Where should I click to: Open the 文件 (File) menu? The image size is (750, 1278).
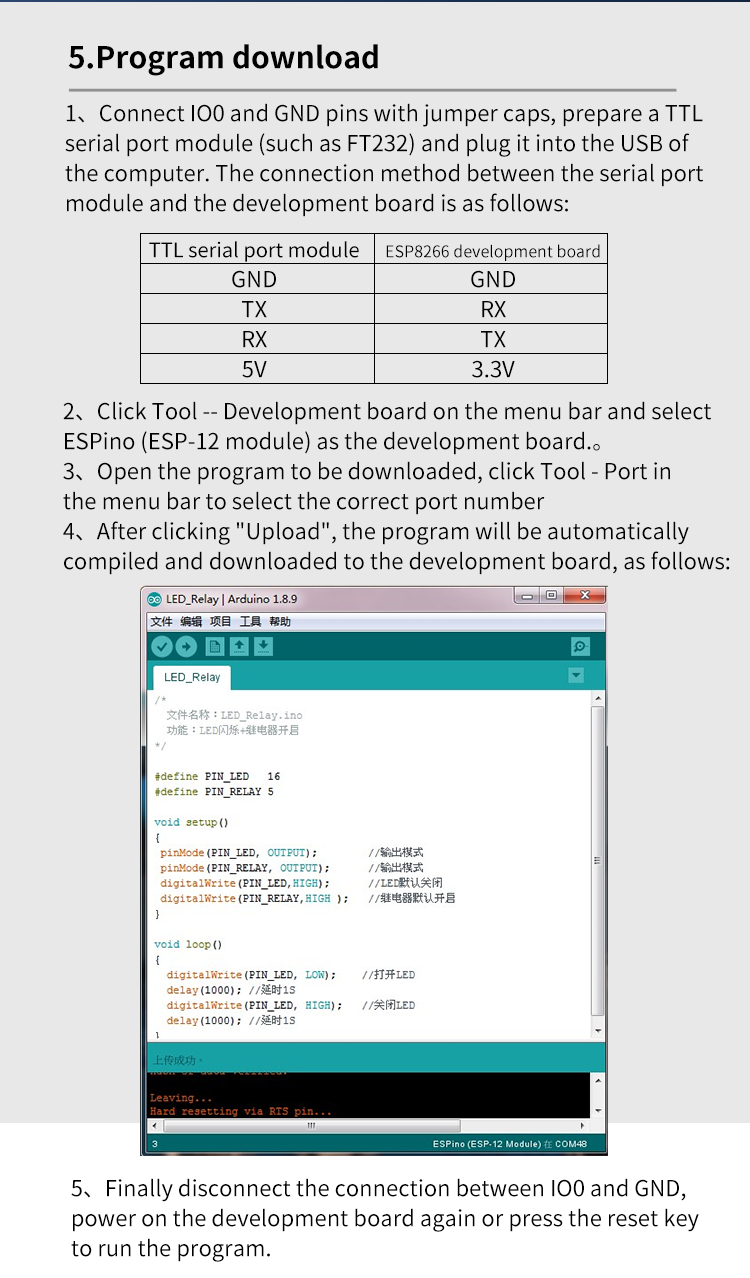point(161,622)
